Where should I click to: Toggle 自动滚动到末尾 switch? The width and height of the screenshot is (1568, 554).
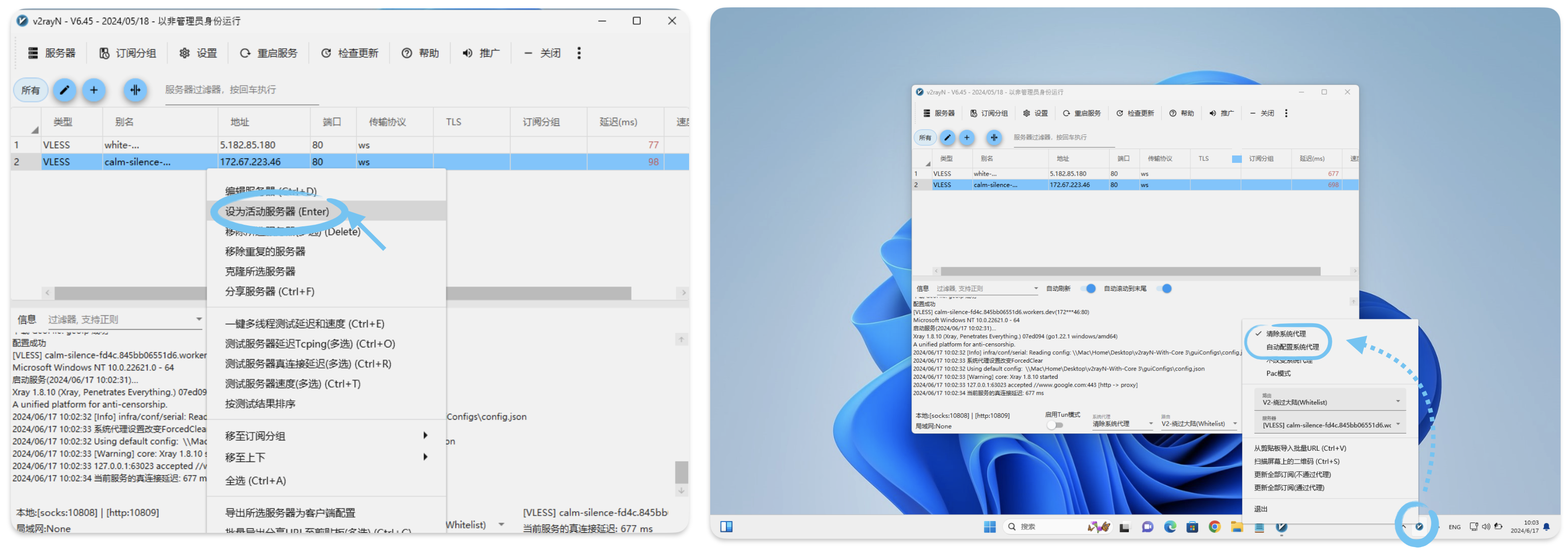(x=1164, y=289)
